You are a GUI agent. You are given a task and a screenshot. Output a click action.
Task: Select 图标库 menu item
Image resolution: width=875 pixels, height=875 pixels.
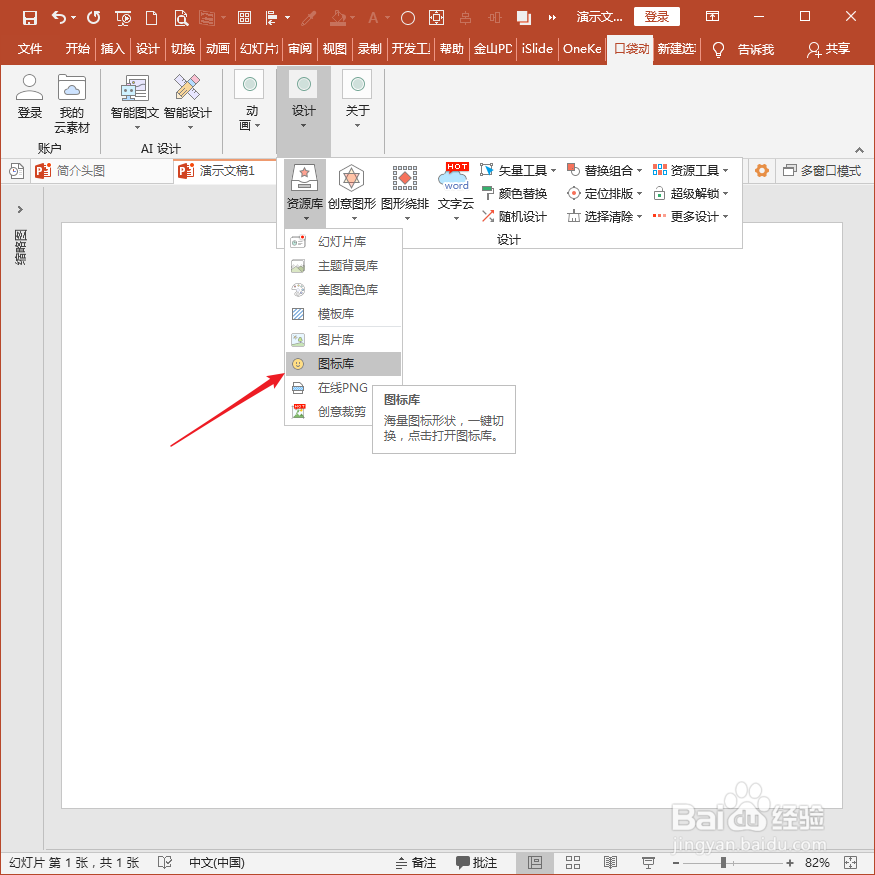[x=343, y=364]
